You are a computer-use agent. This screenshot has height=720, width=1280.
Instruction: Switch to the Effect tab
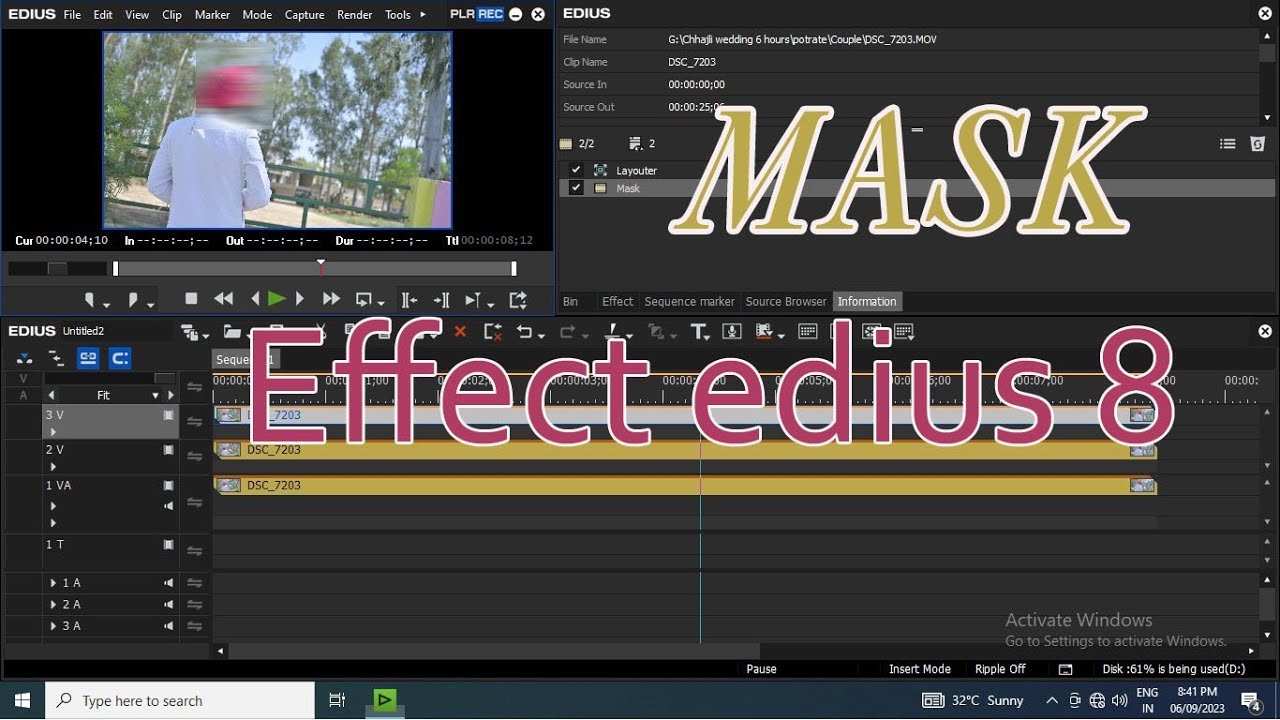pyautogui.click(x=617, y=301)
